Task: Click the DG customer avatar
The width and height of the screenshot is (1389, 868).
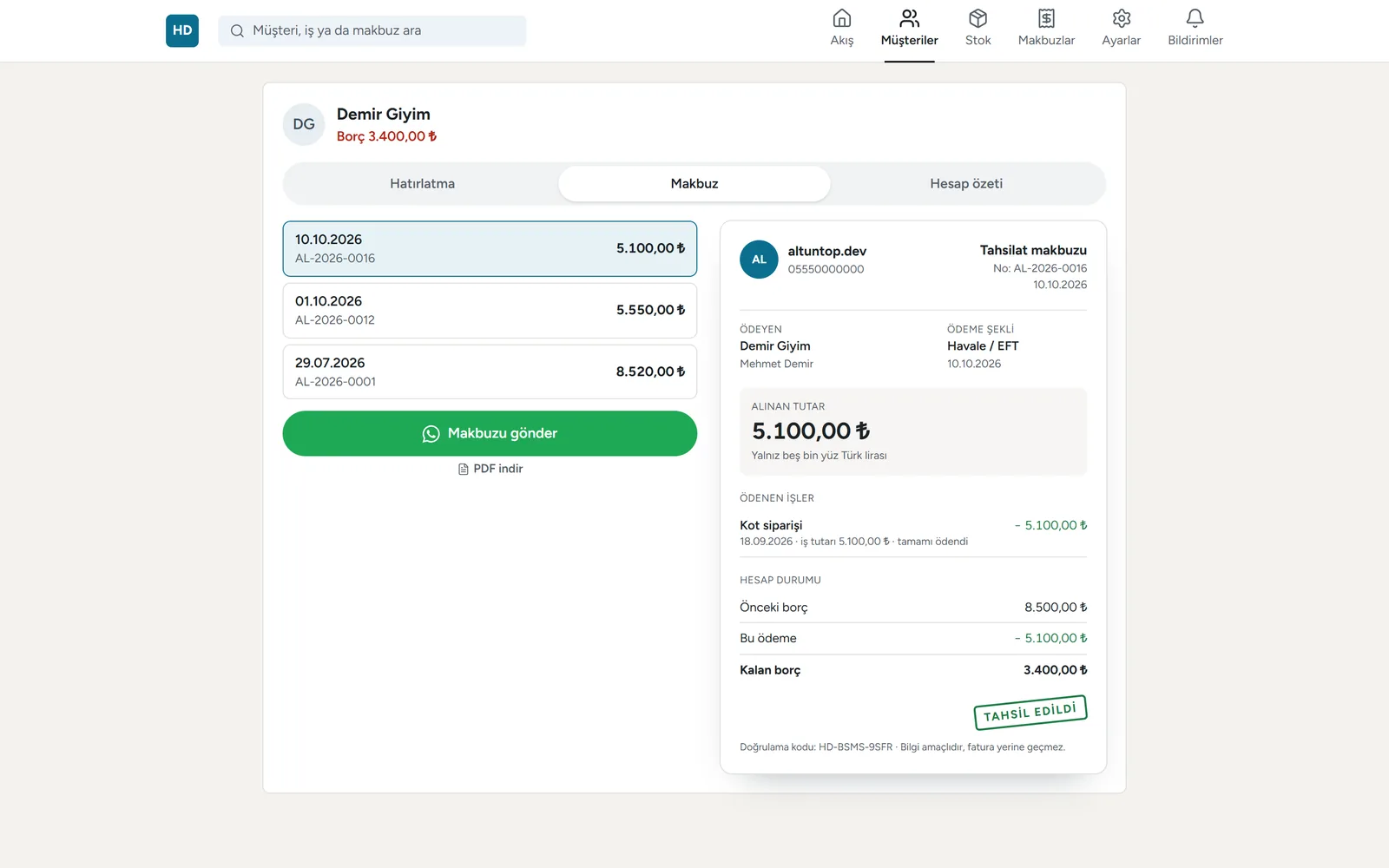Action: pyautogui.click(x=304, y=124)
